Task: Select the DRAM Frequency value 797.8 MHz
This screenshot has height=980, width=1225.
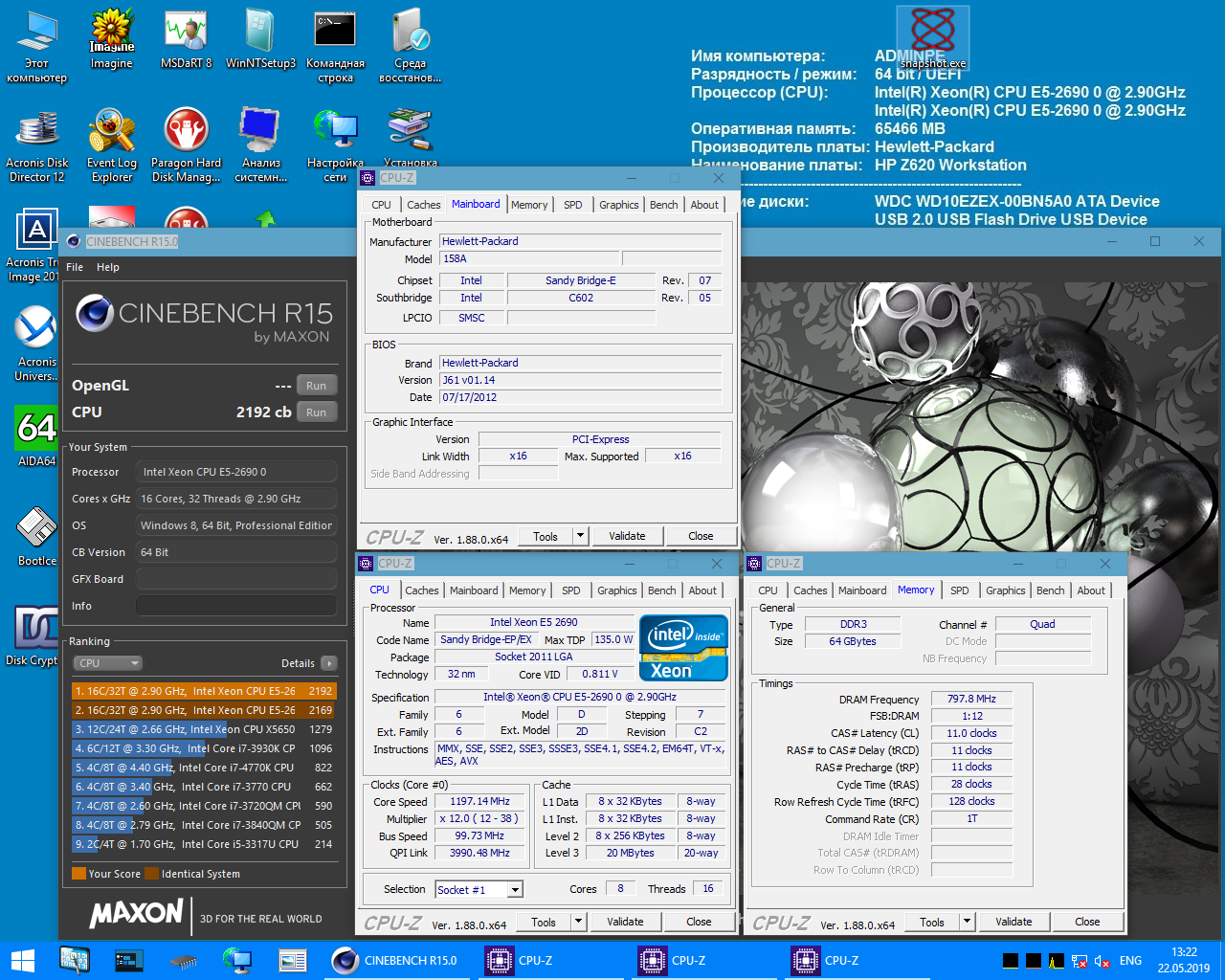Action: click(x=971, y=700)
